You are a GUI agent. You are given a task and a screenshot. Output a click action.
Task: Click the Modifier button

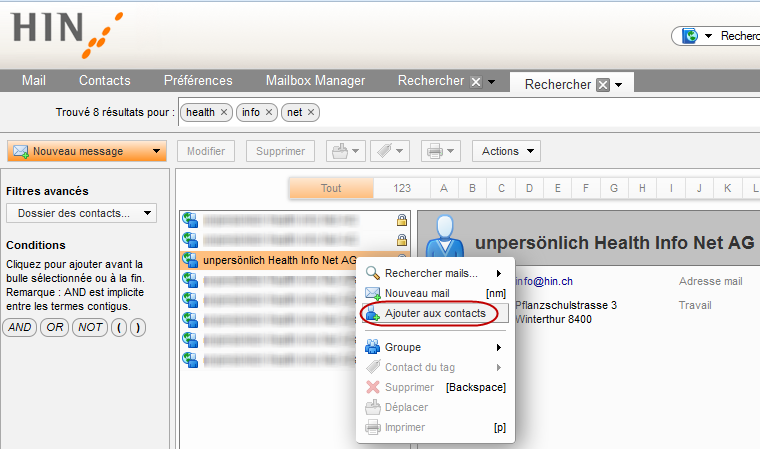pyautogui.click(x=206, y=151)
